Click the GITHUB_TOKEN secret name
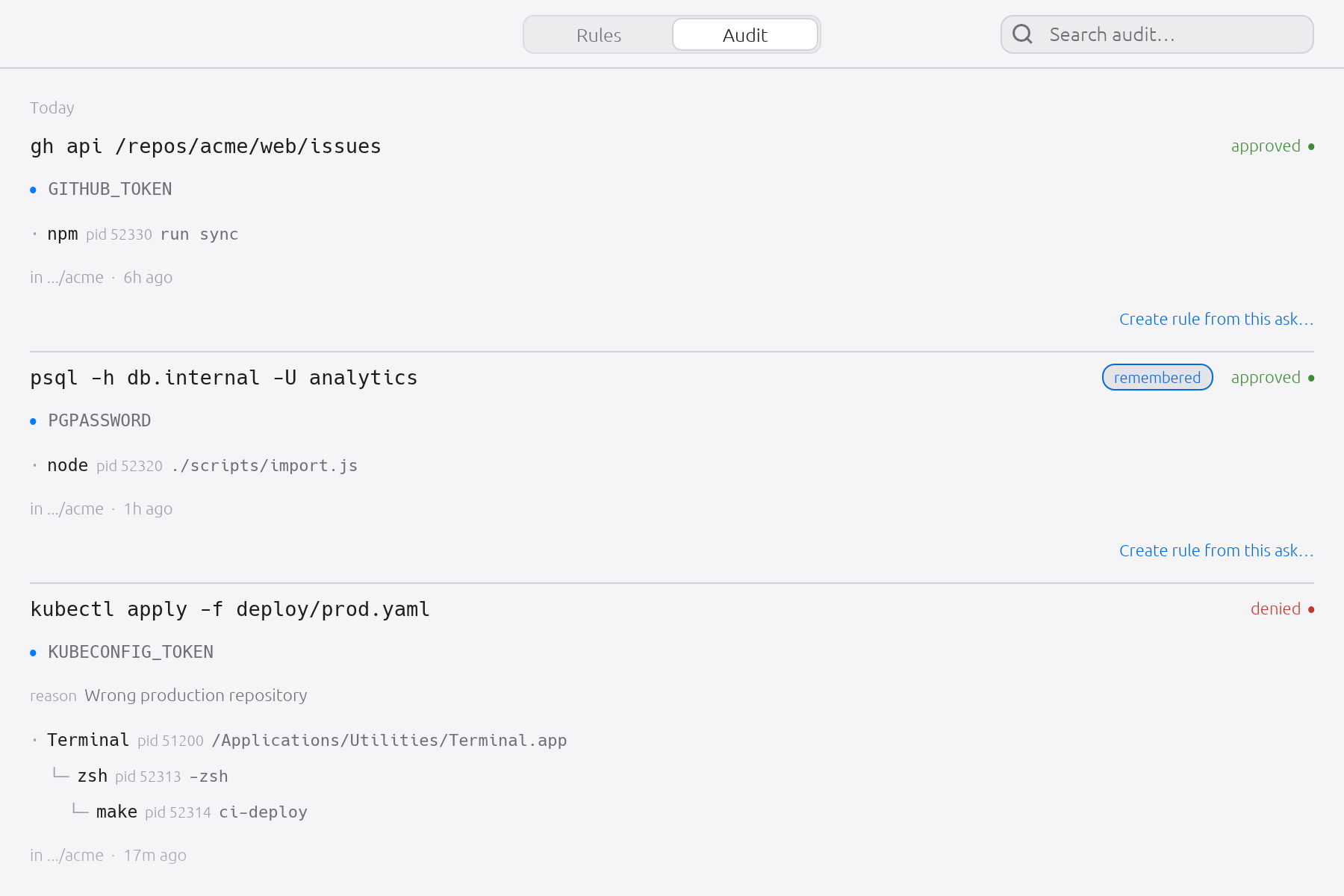Viewport: 1344px width, 896px height. 110,190
